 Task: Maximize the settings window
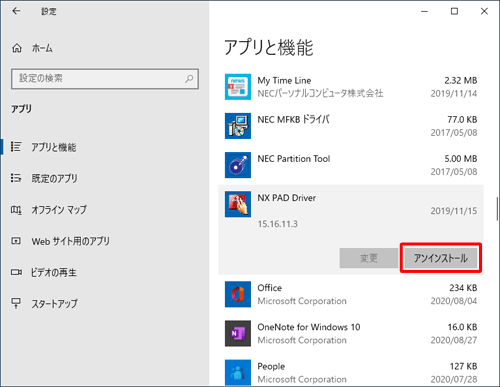tap(454, 11)
